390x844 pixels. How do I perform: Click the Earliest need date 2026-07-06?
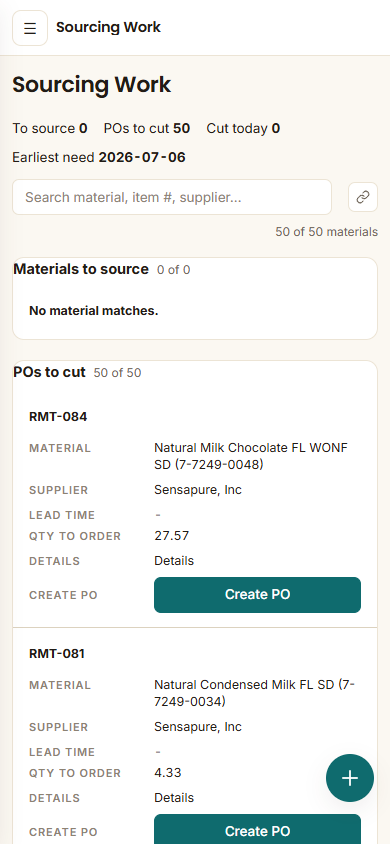142,158
